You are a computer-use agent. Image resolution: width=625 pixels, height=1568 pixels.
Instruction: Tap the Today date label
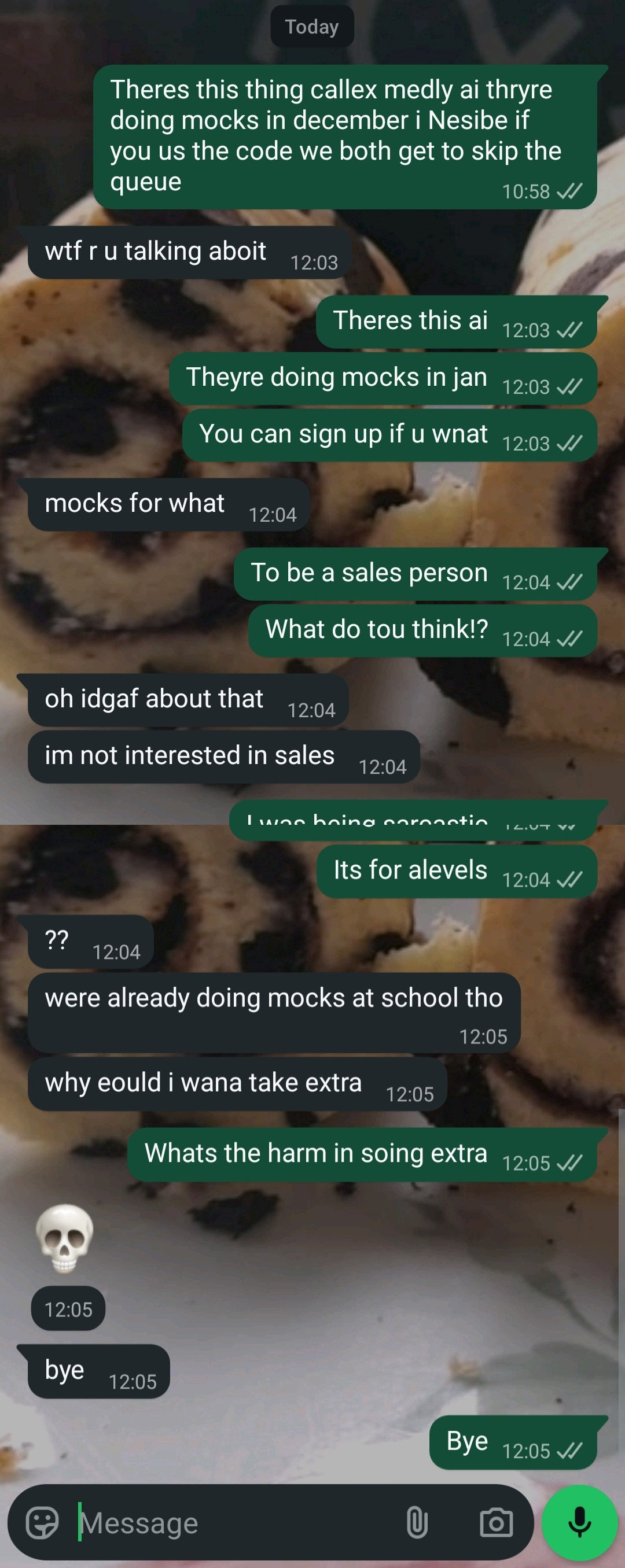coord(312,27)
